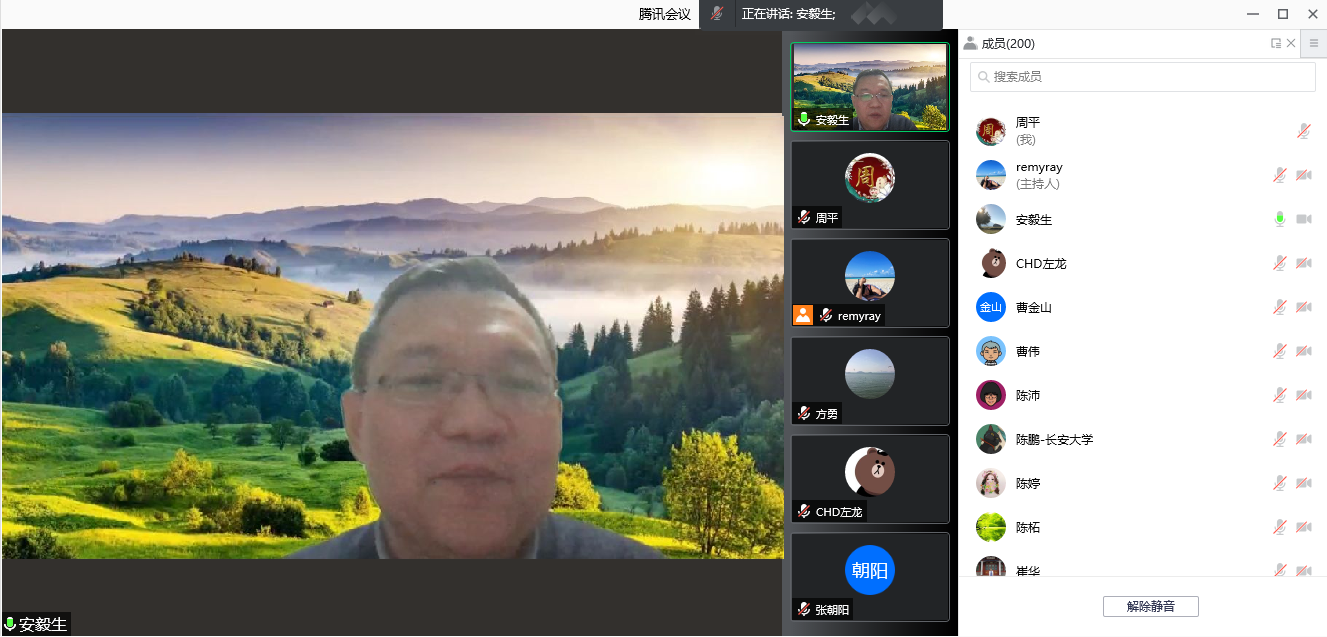1327x637 pixels.
Task: Select 方勇's thumbnail tile
Action: click(869, 381)
